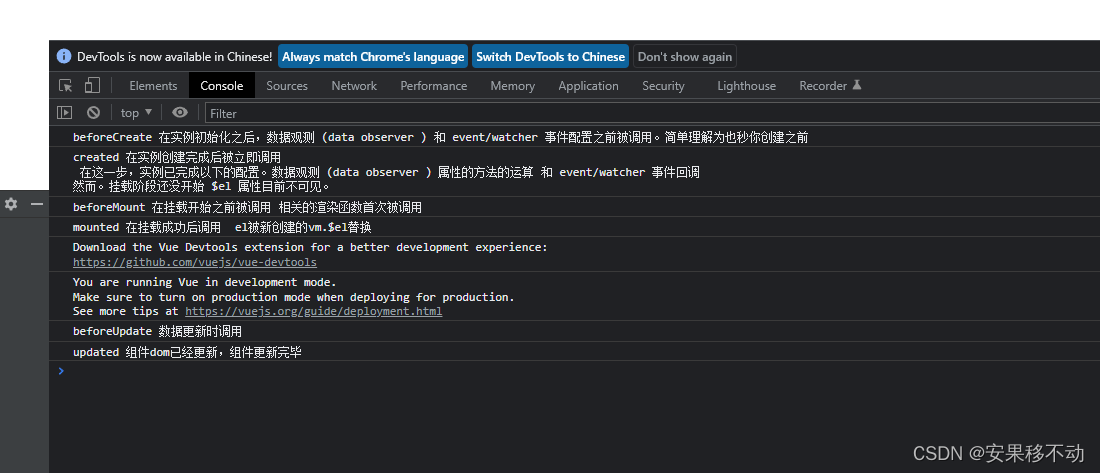The height and width of the screenshot is (473, 1100).
Task: Select the created log message first line
Action: [177, 157]
